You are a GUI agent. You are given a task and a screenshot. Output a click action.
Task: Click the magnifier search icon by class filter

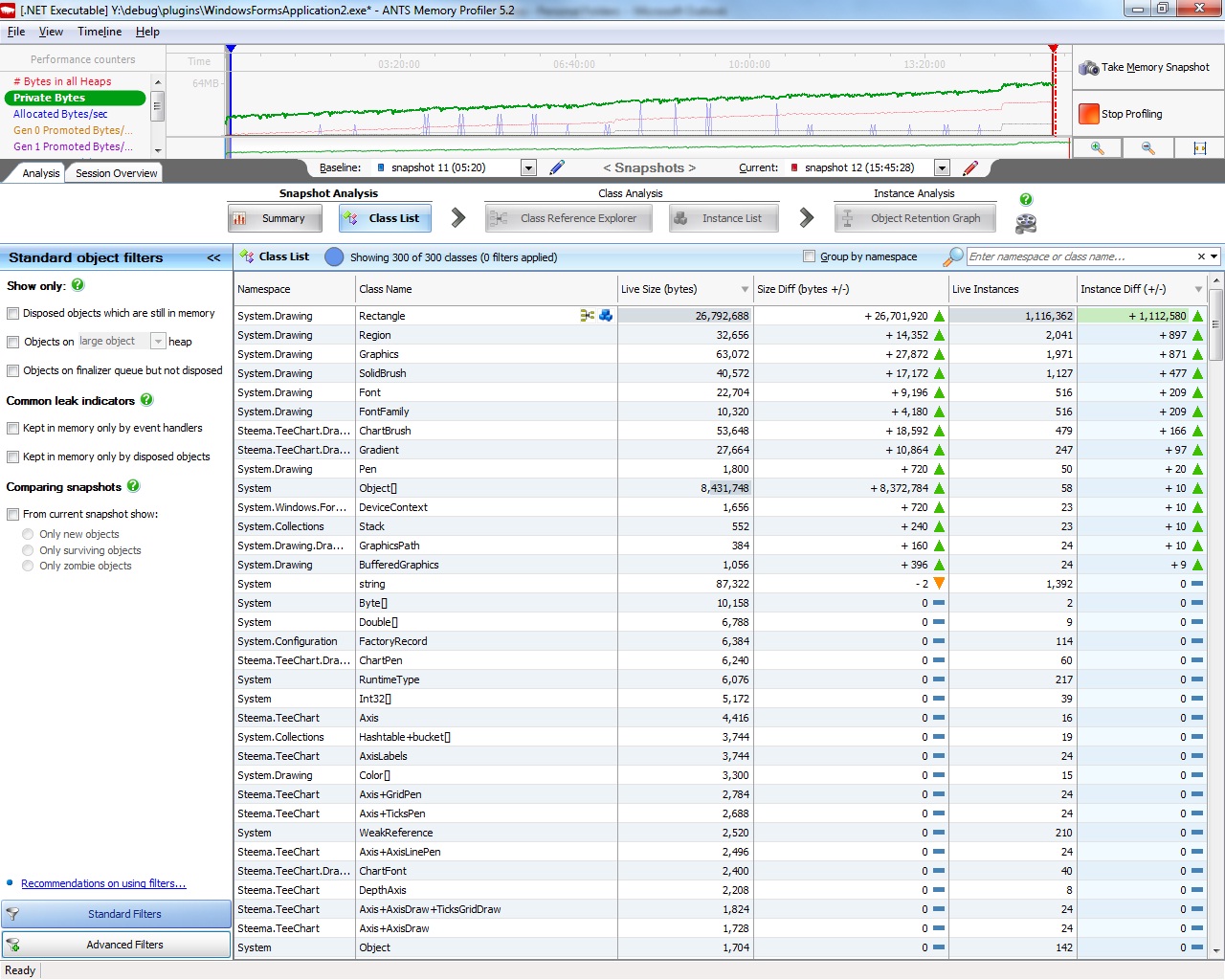(953, 256)
